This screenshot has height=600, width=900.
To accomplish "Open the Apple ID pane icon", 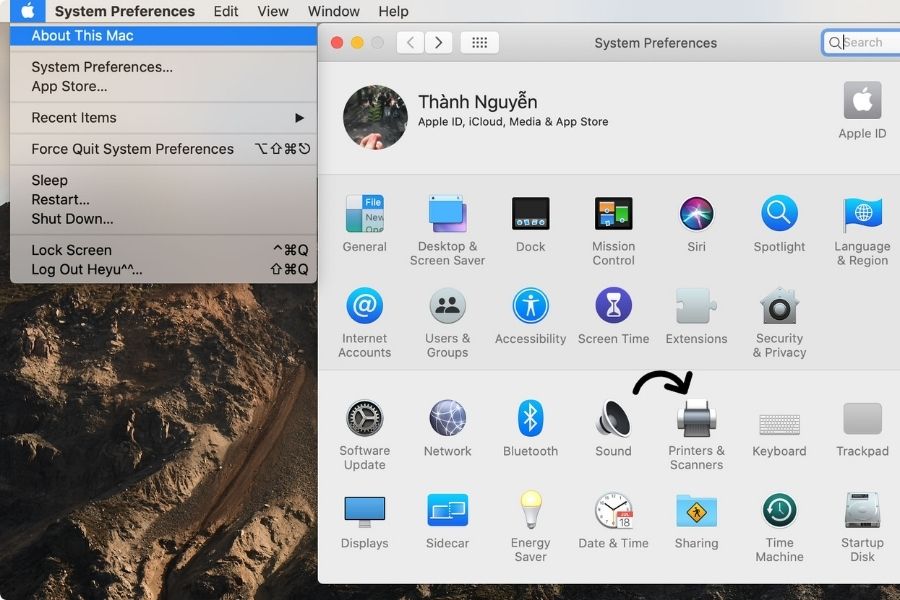I will click(x=862, y=100).
